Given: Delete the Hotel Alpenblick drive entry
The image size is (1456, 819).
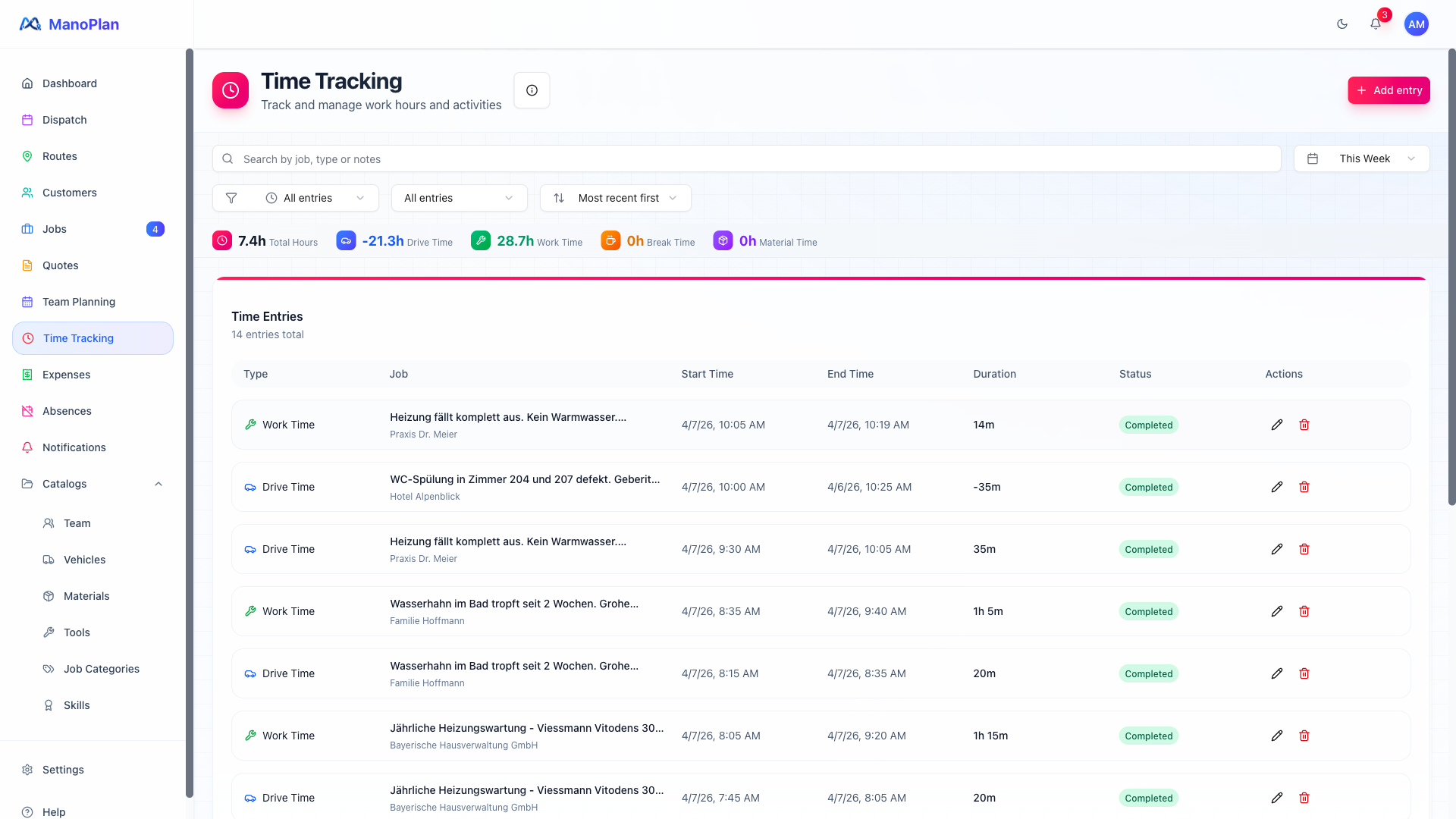Looking at the screenshot, I should 1304,487.
